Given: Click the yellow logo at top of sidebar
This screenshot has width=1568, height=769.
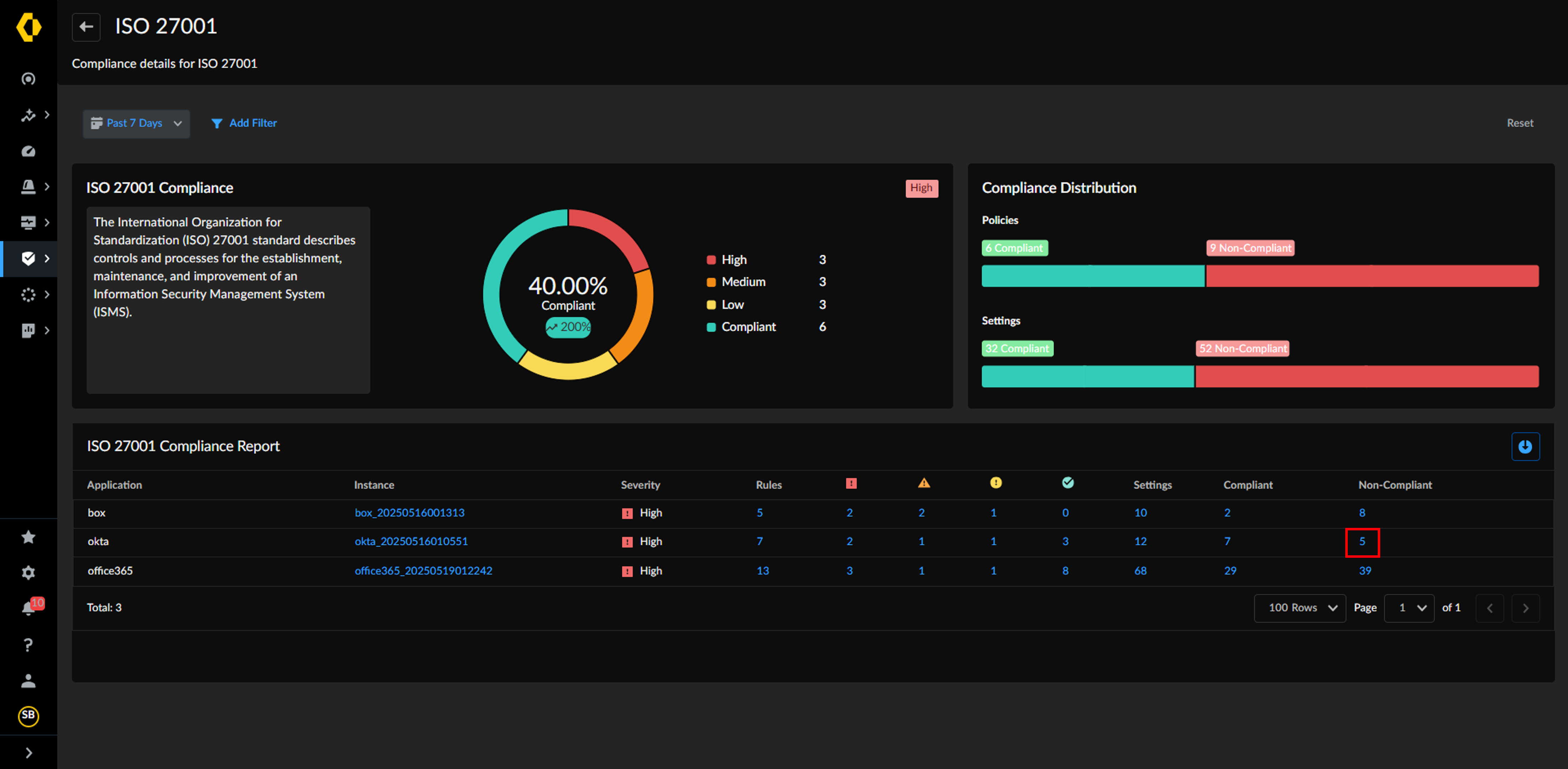Looking at the screenshot, I should coord(29,27).
